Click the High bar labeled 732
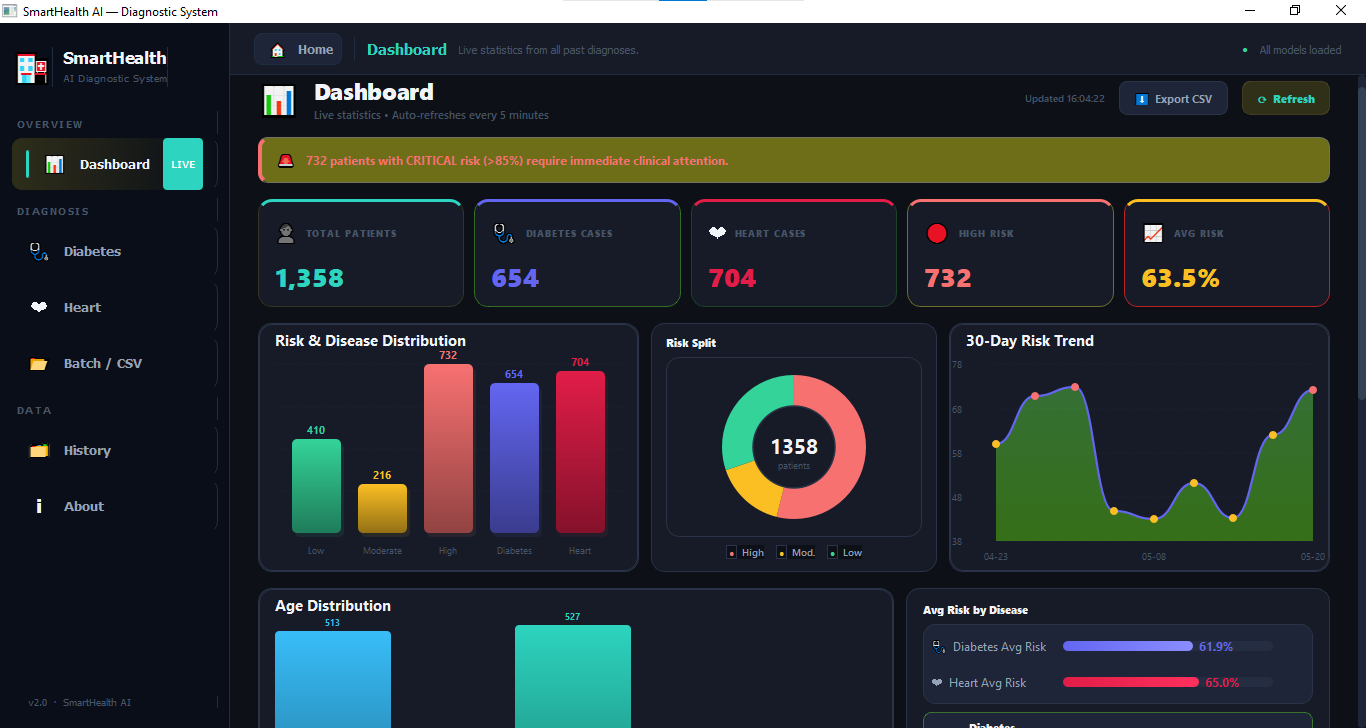1366x728 pixels. point(448,448)
